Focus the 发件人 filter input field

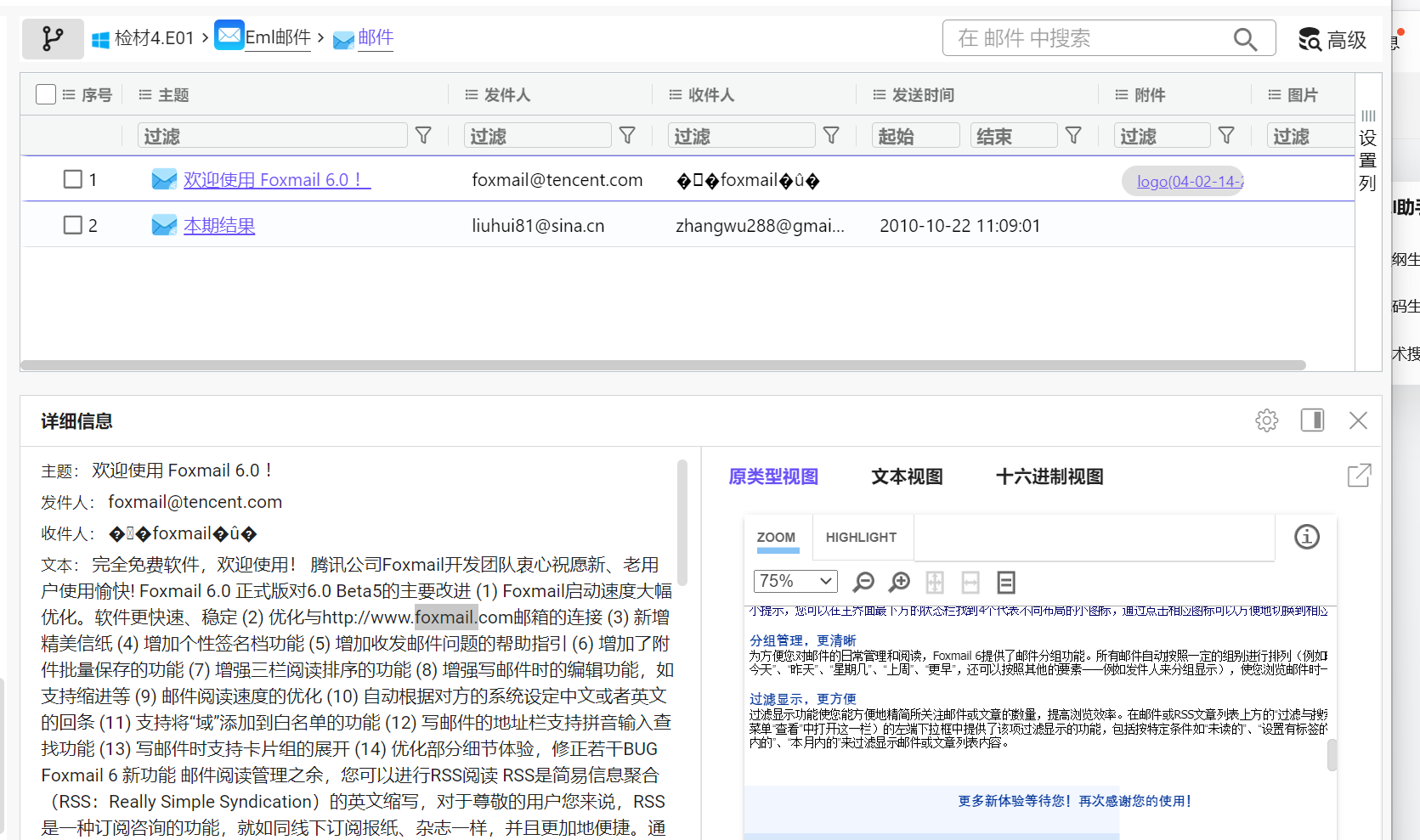coord(538,136)
